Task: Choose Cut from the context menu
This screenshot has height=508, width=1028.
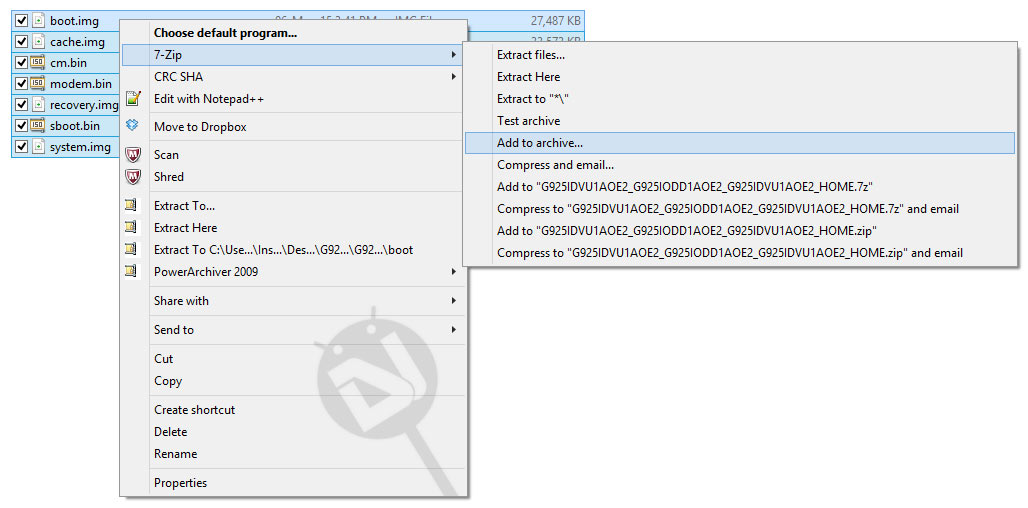Action: coord(163,359)
